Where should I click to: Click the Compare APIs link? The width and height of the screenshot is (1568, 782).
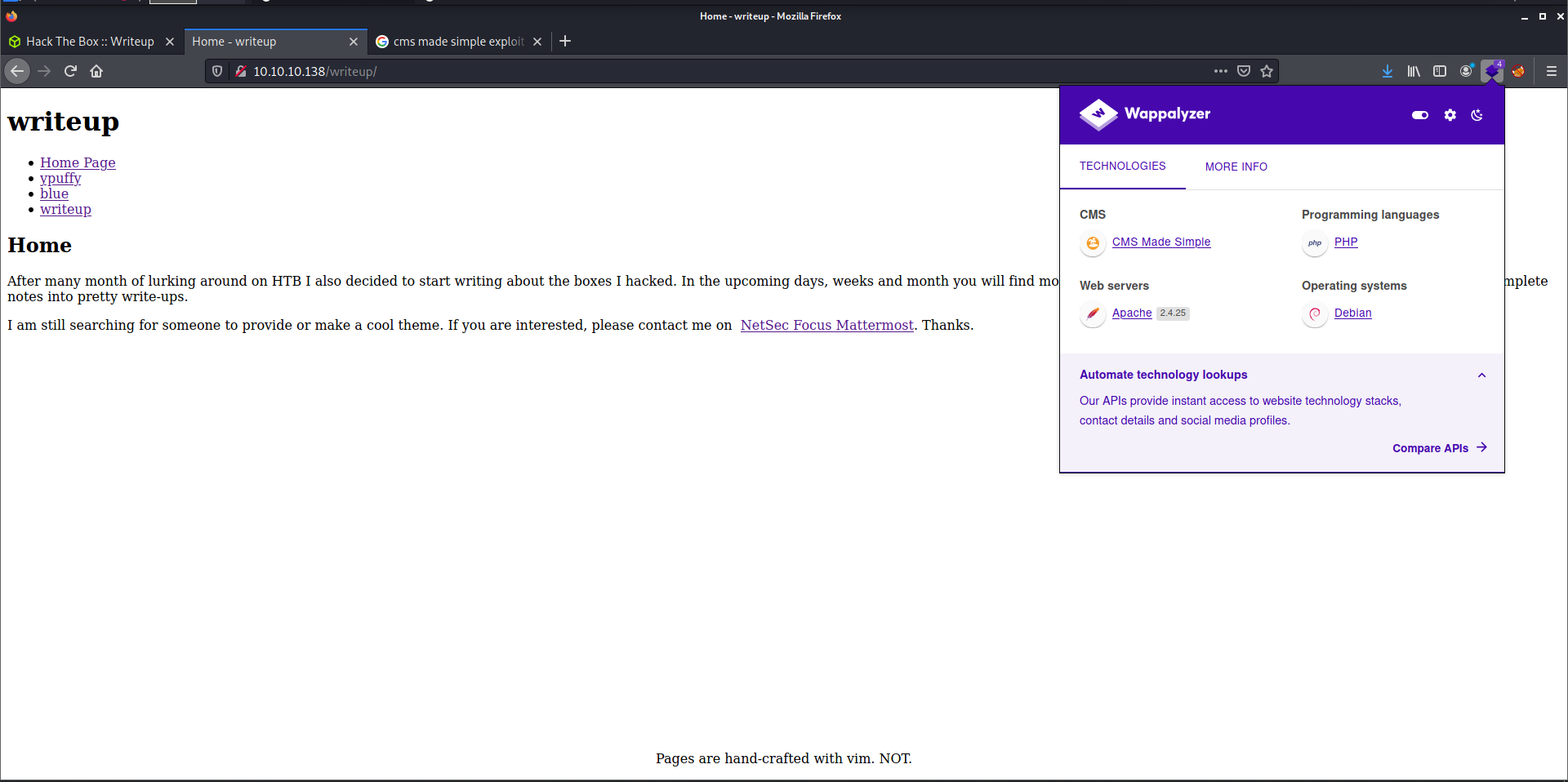tap(1440, 448)
